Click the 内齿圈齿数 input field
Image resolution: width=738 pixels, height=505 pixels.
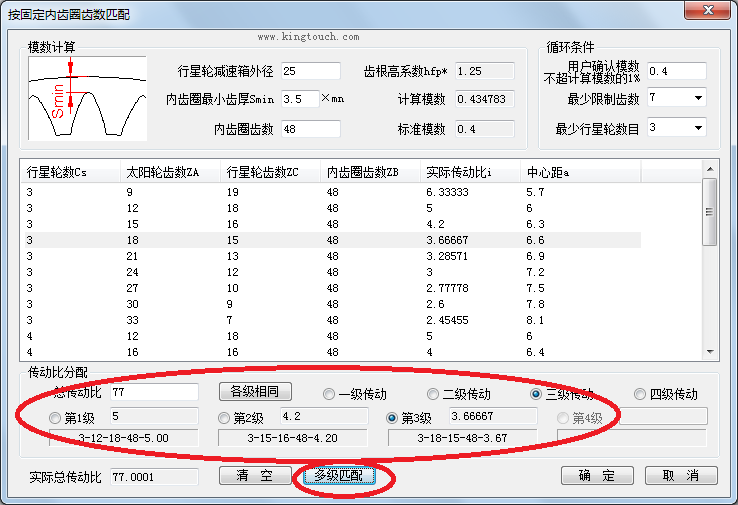tap(311, 129)
